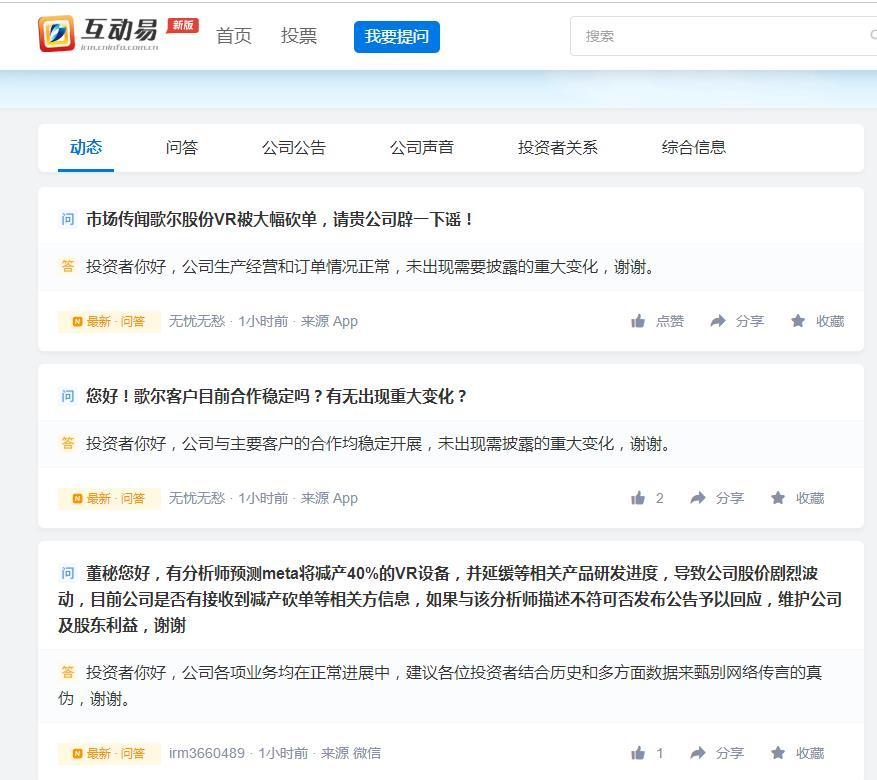The width and height of the screenshot is (877, 780).
Task: Switch to the 问答 tab
Action: (x=181, y=147)
